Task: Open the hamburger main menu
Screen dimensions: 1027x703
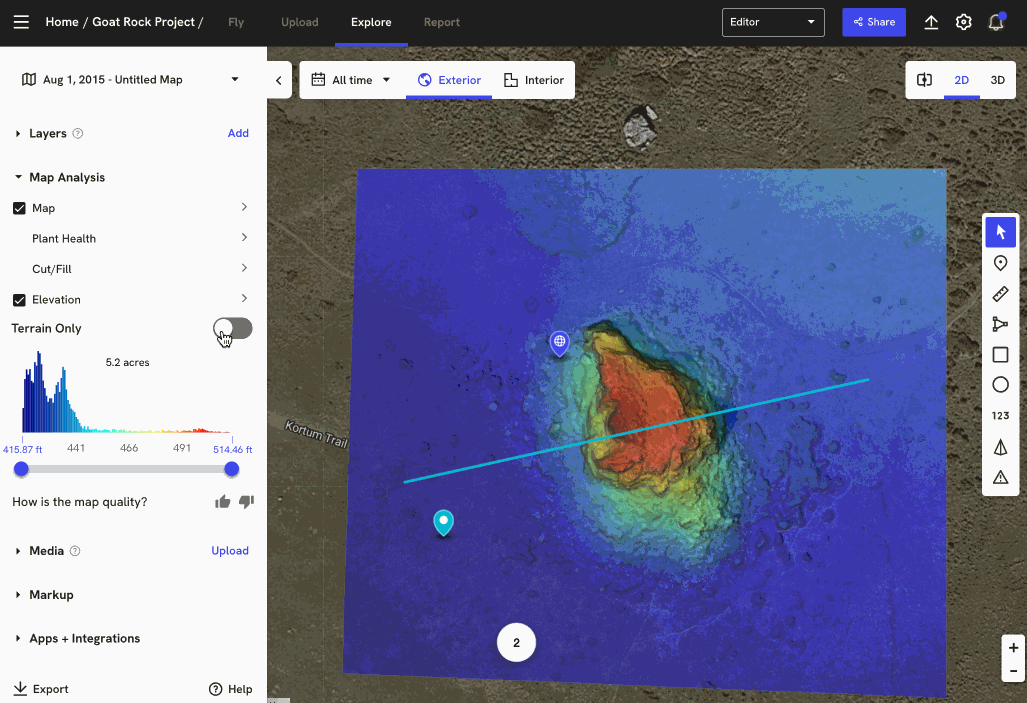Action: point(21,22)
